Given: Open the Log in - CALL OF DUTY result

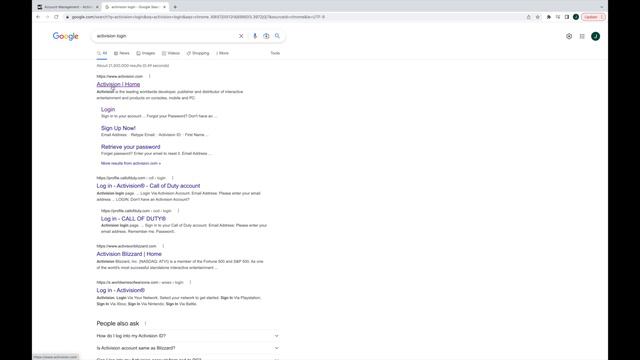Looking at the screenshot, I should pos(133,219).
